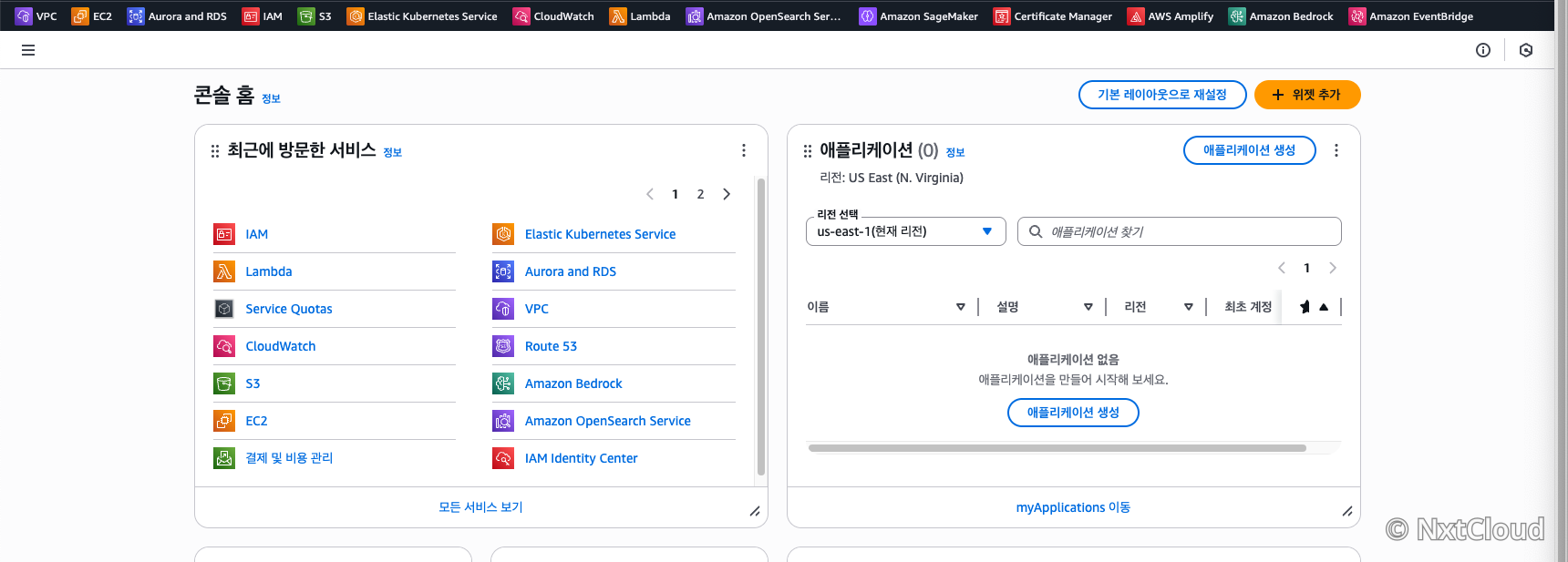Click 정보 link beside 애플리케이션 (0)
Image resolution: width=1568 pixels, height=562 pixels.
[955, 152]
